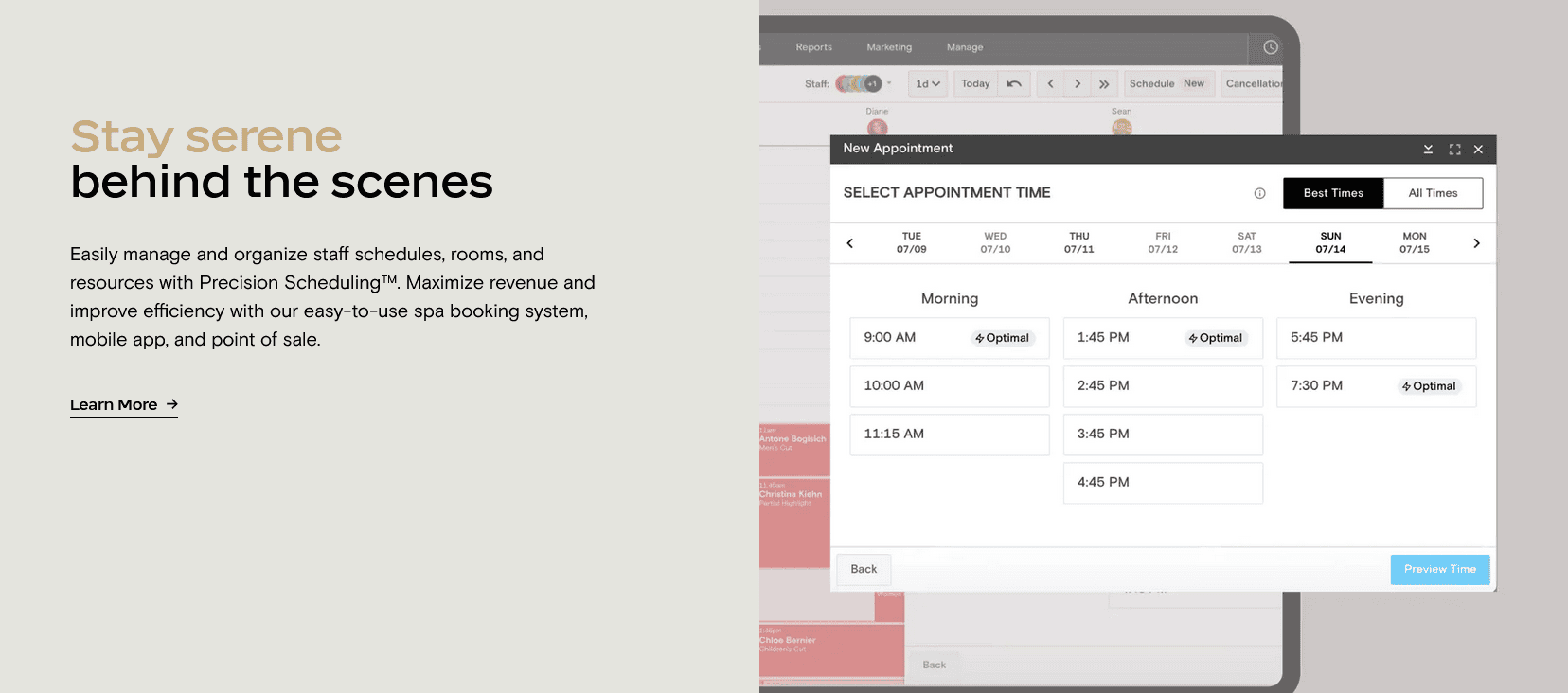This screenshot has width=1568, height=693.
Task: Click the double-chevron skip forward icon
Action: click(1104, 83)
